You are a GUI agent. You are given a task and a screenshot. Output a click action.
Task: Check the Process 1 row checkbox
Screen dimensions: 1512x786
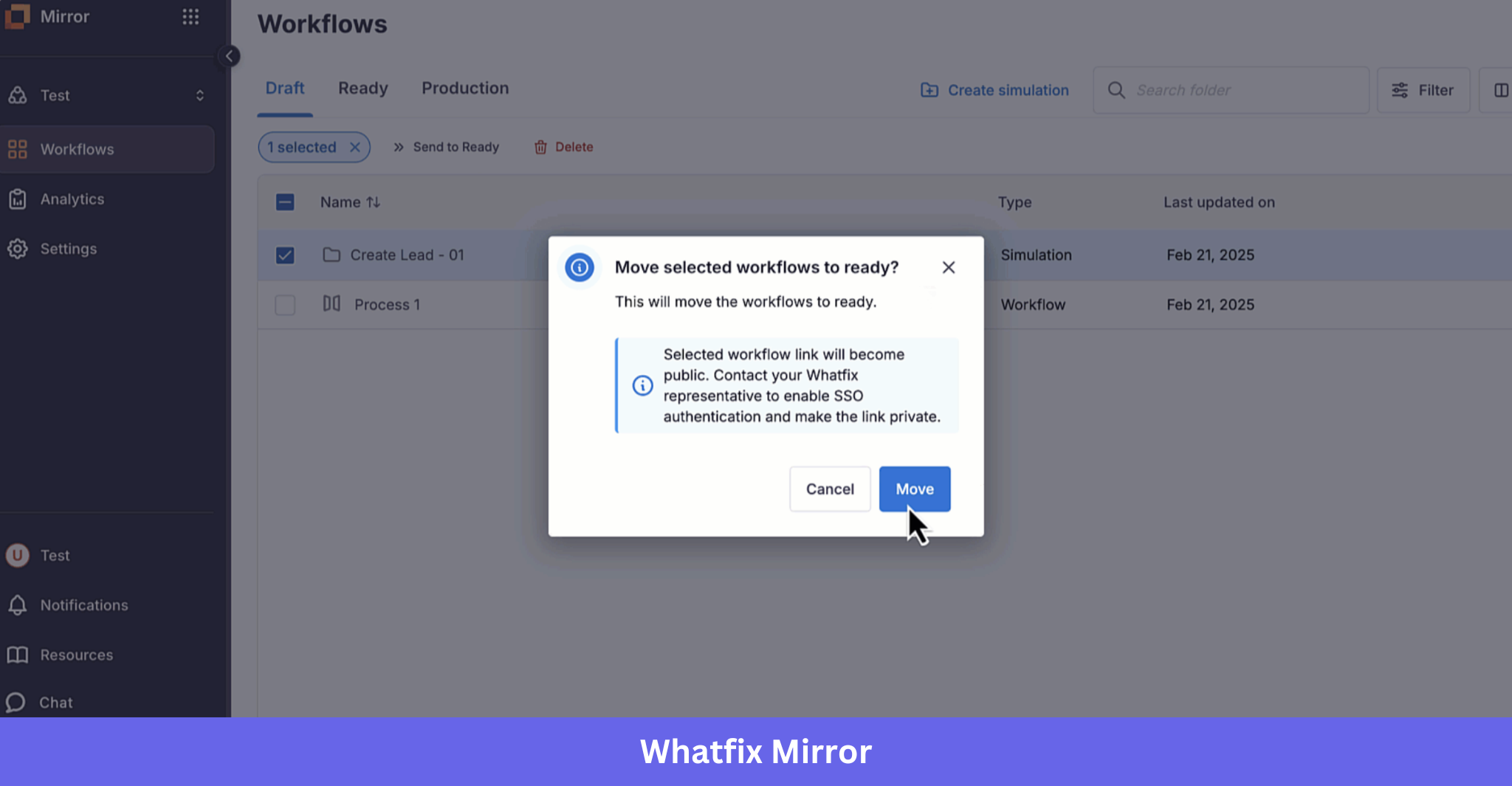pos(285,305)
